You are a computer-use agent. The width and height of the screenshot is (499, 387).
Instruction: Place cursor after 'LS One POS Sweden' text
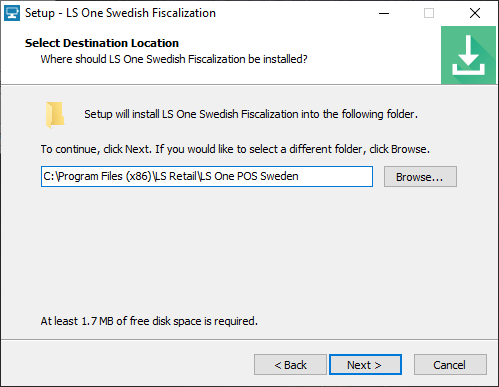pyautogui.click(x=299, y=176)
